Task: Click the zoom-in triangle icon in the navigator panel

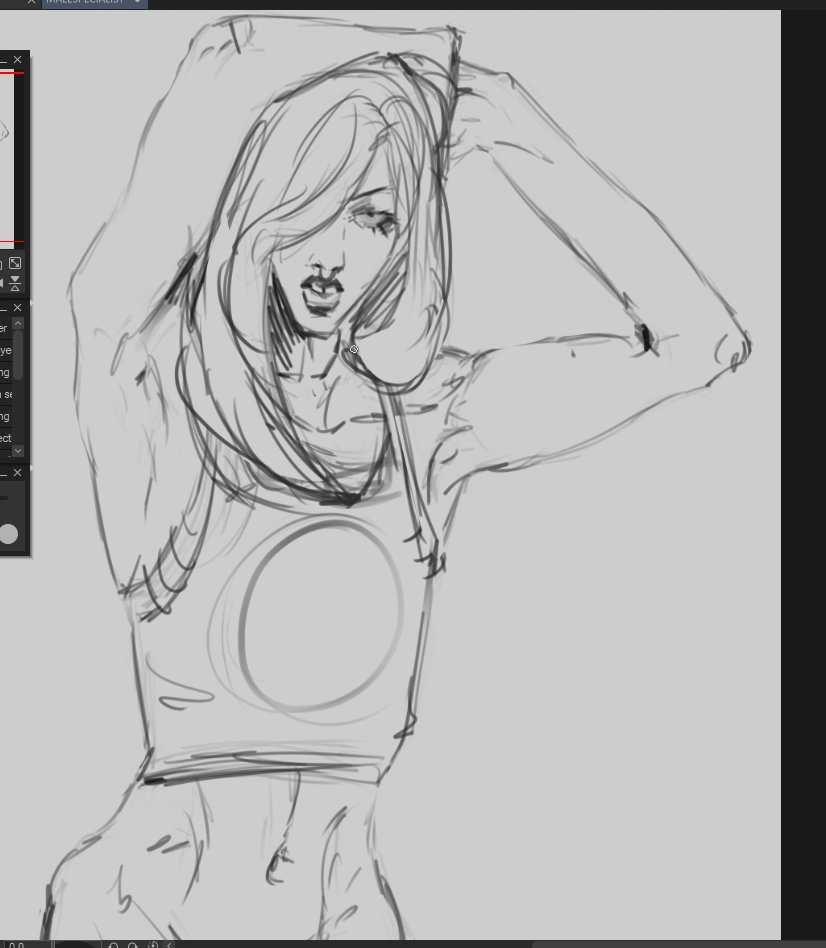Action: [x=15, y=288]
